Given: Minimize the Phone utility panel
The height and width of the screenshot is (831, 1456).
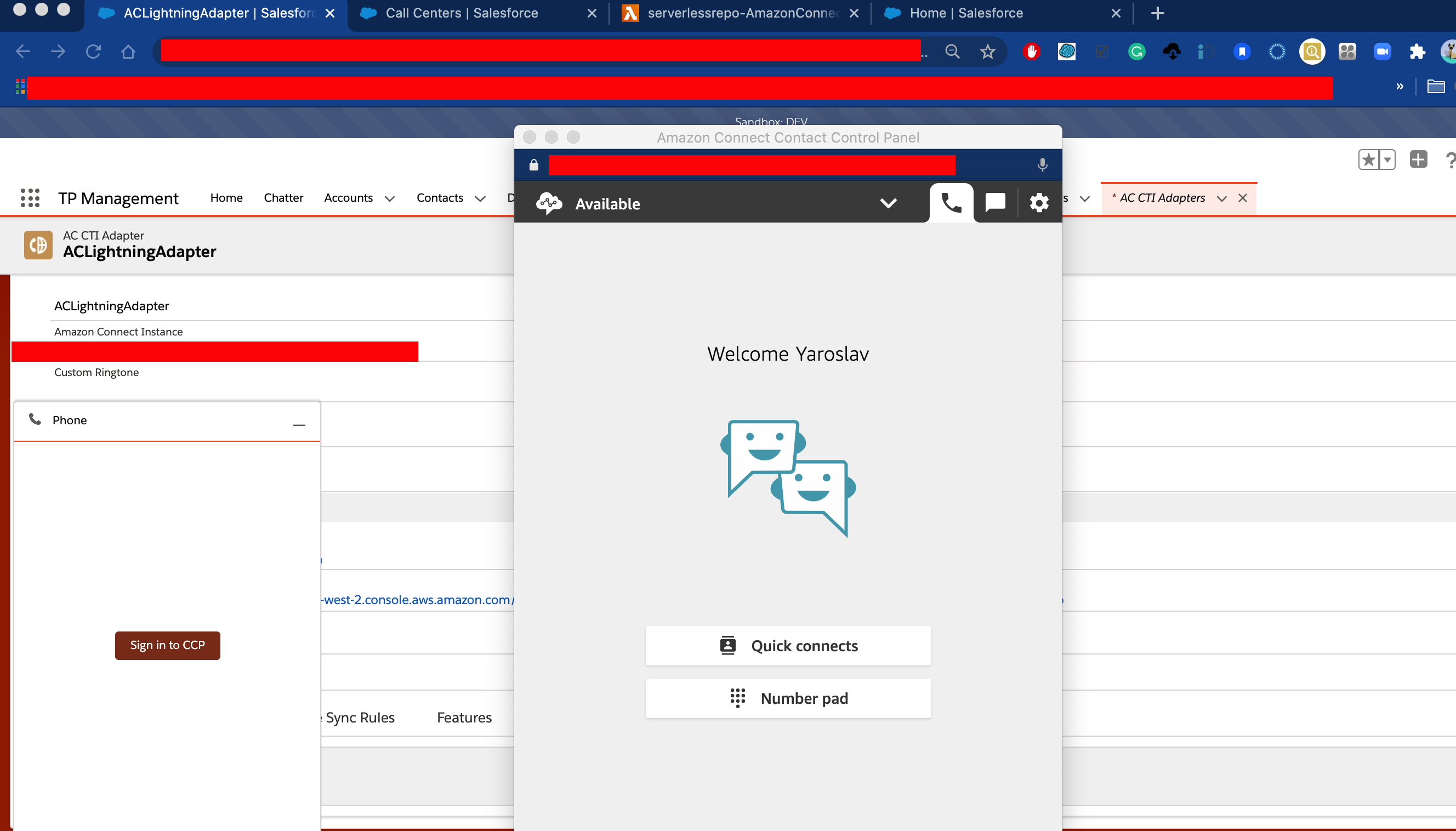Looking at the screenshot, I should coord(299,425).
